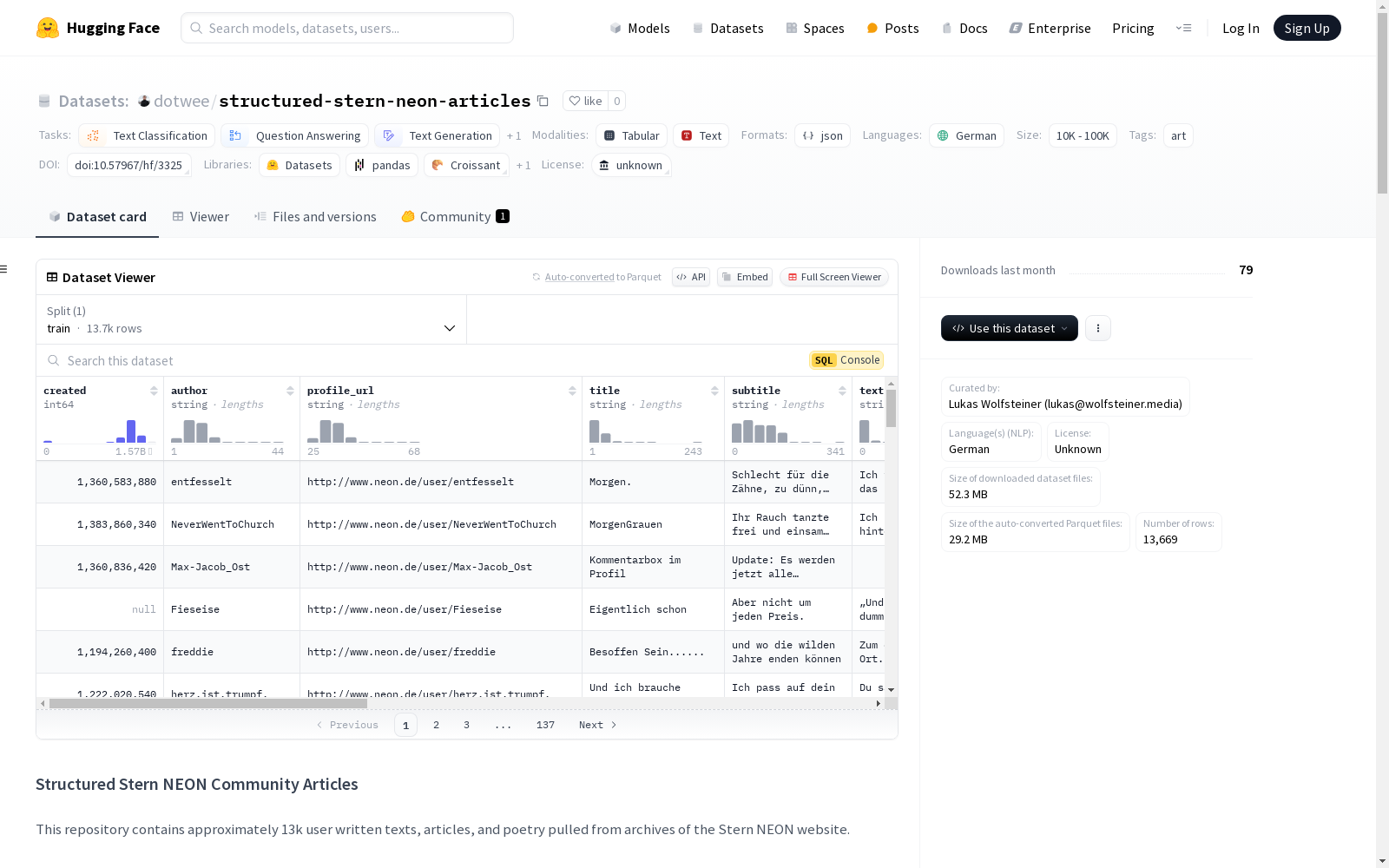Image resolution: width=1389 pixels, height=868 pixels.
Task: Sort the subtitle column
Action: (x=842, y=391)
